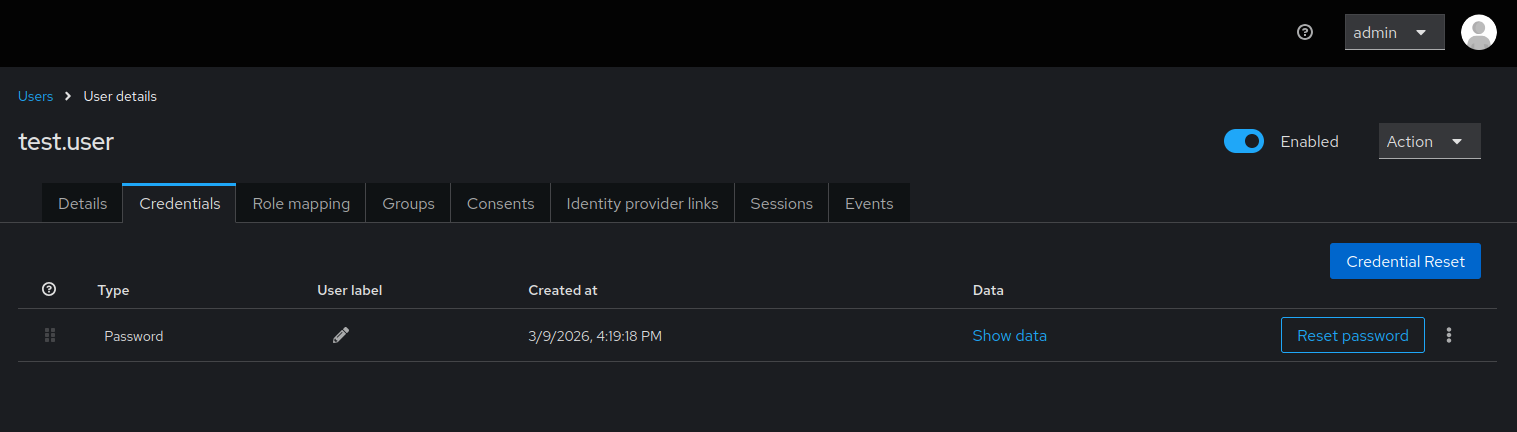Open Identity provider links tab

pyautogui.click(x=642, y=203)
